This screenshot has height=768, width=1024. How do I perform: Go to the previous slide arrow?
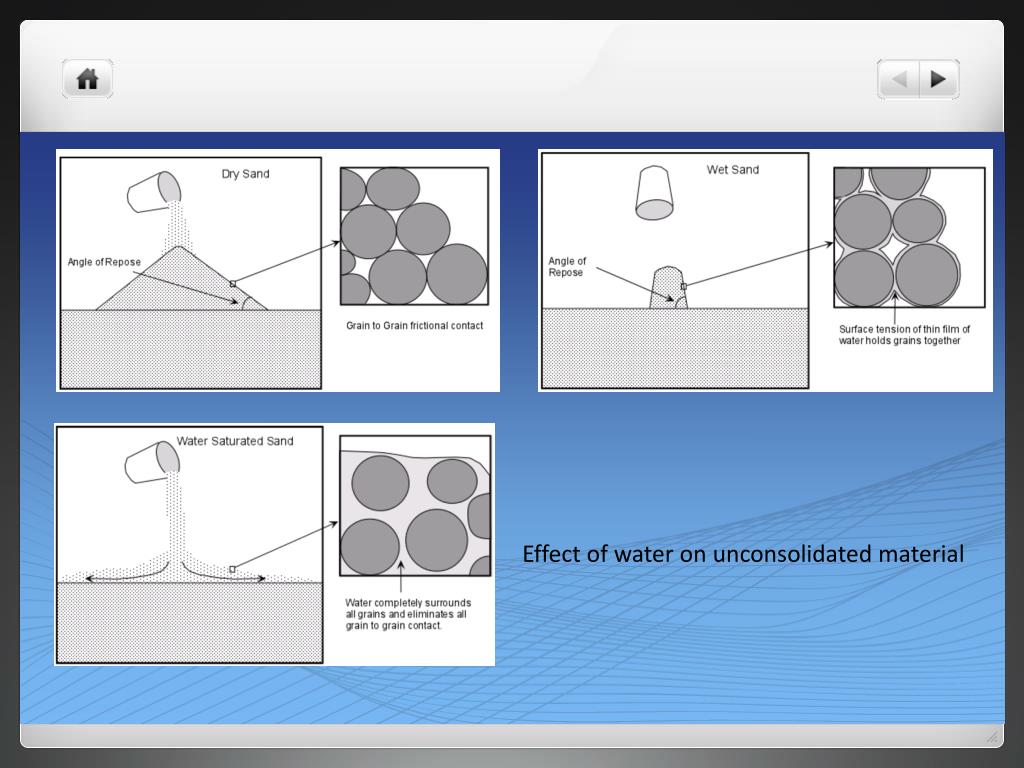click(x=898, y=79)
